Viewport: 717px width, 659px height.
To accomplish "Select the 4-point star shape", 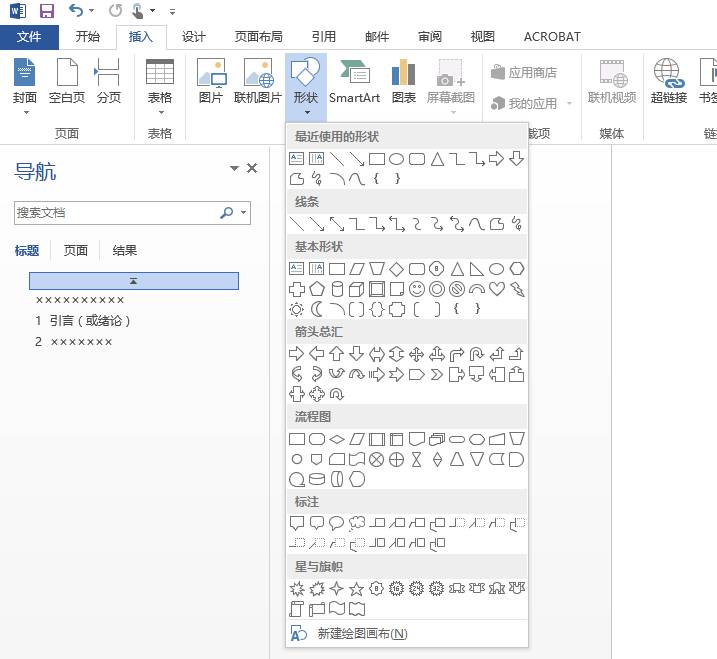I will point(337,589).
